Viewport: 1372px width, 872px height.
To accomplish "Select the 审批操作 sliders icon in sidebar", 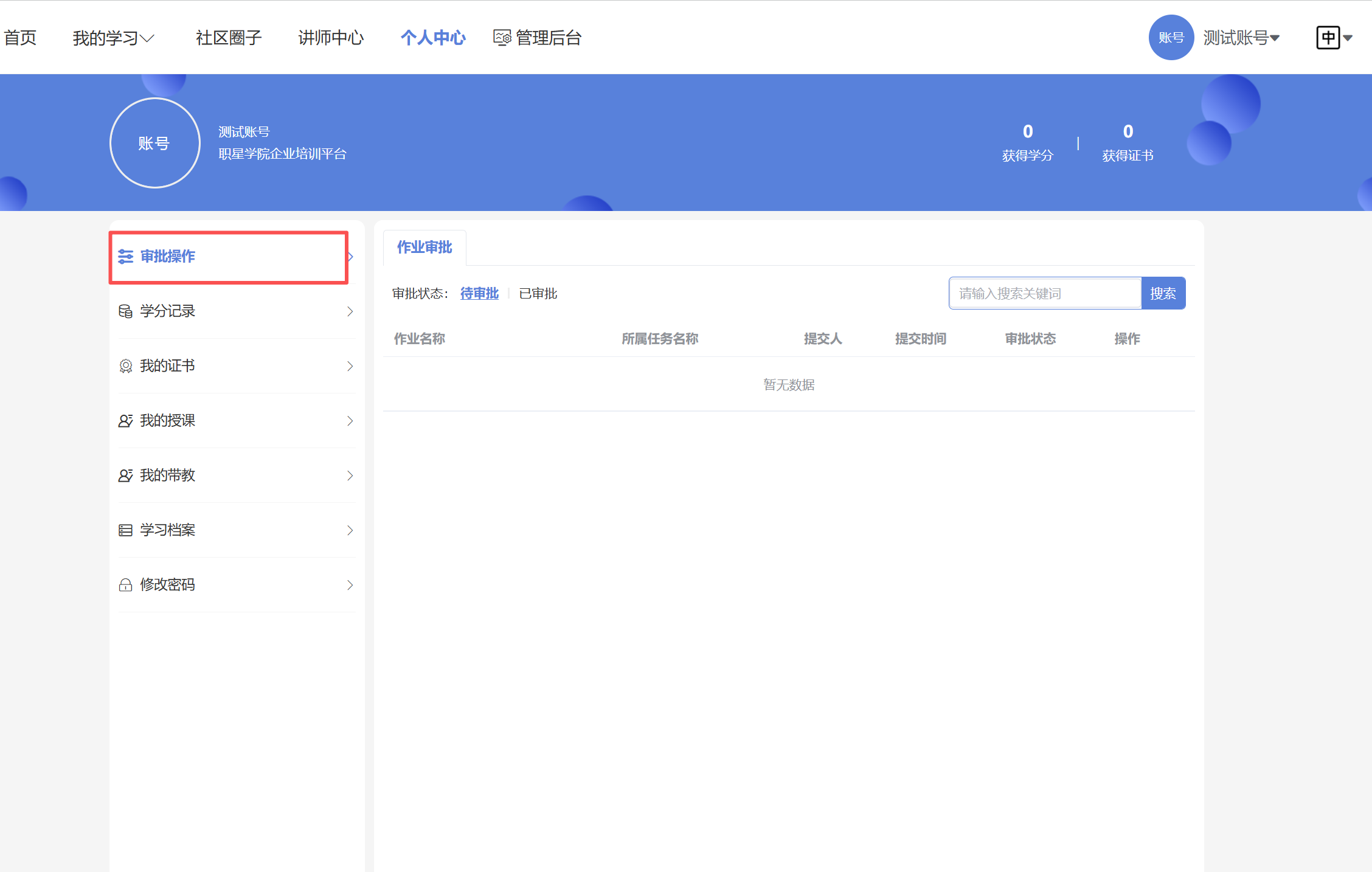I will 126,257.
